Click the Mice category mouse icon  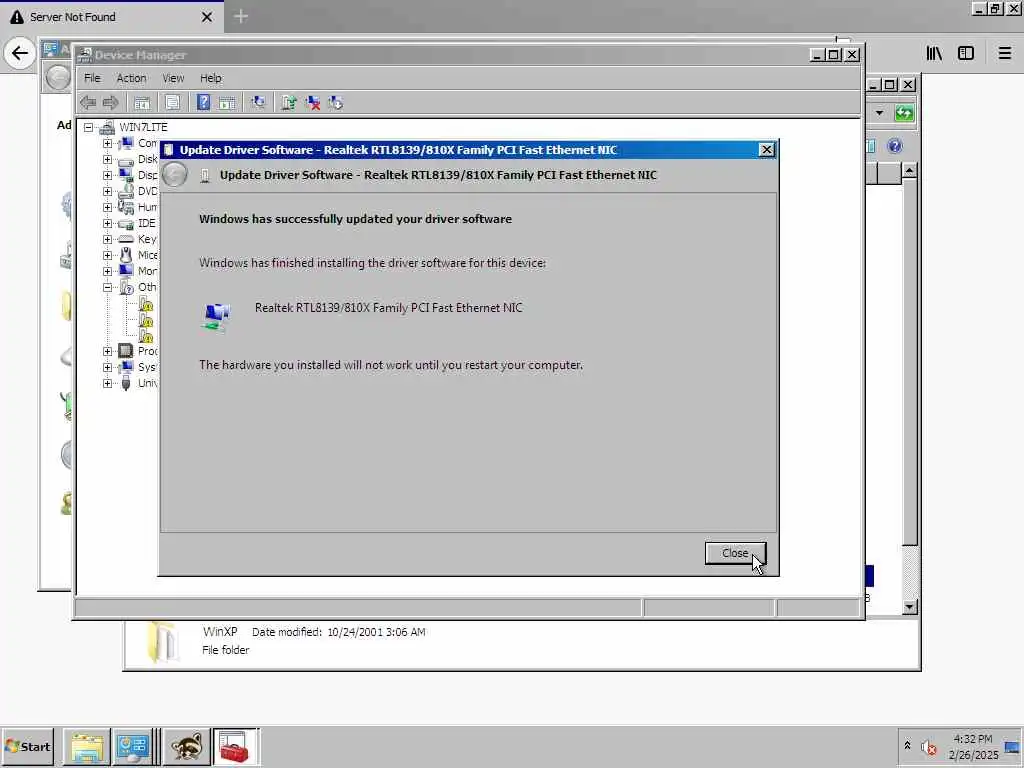point(126,255)
